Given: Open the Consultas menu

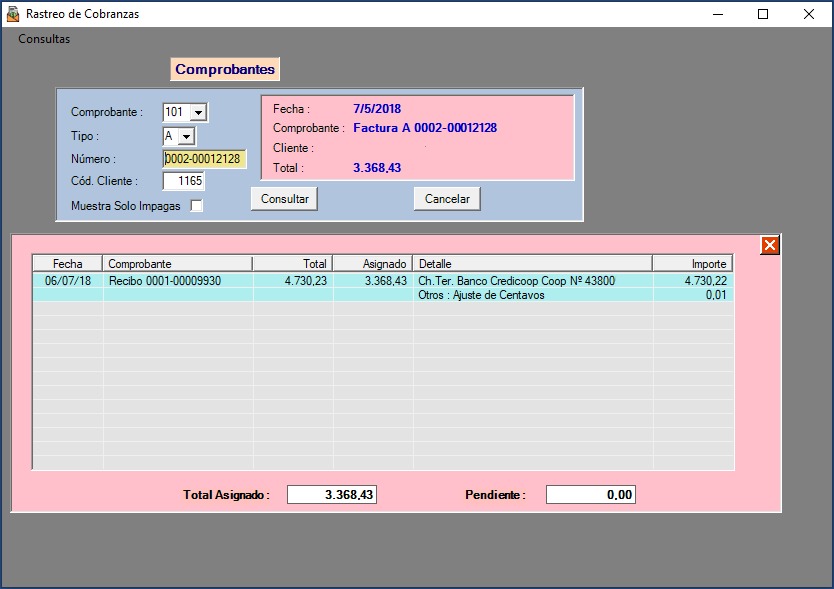Looking at the screenshot, I should coord(44,39).
